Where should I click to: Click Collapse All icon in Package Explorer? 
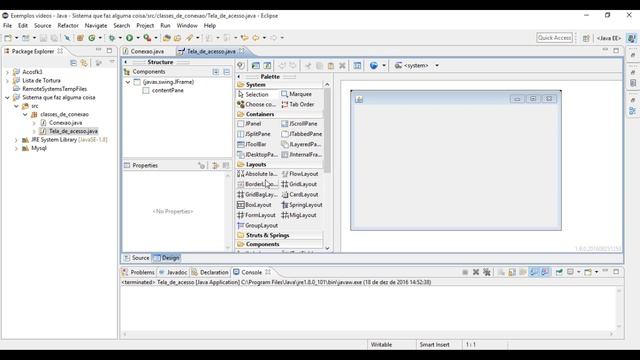click(x=73, y=63)
